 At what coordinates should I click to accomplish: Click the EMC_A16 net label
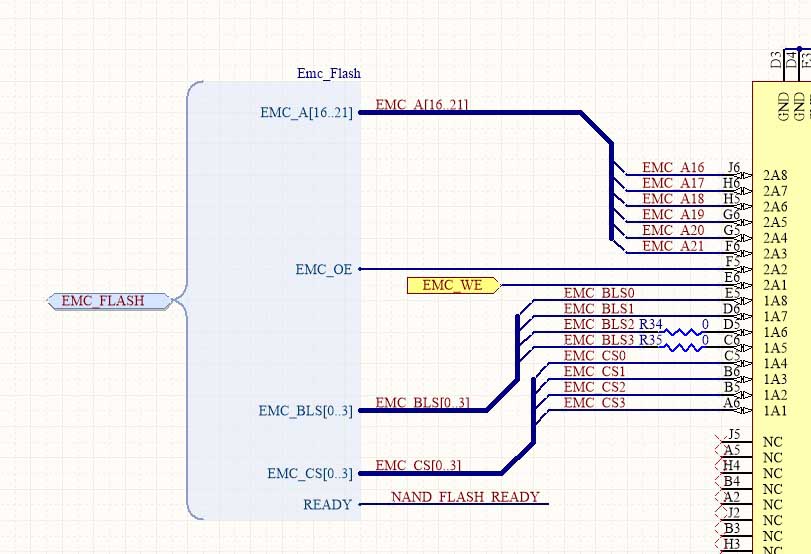pyautogui.click(x=672, y=168)
